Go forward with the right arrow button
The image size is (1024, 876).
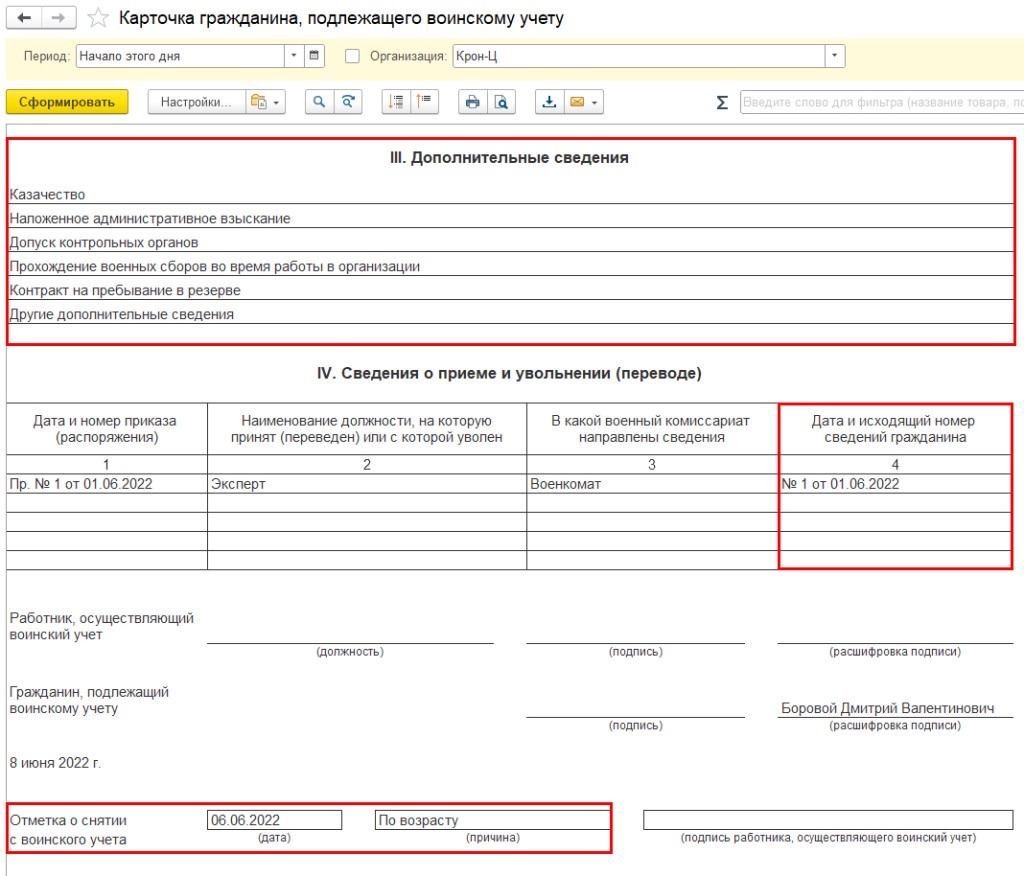point(59,18)
